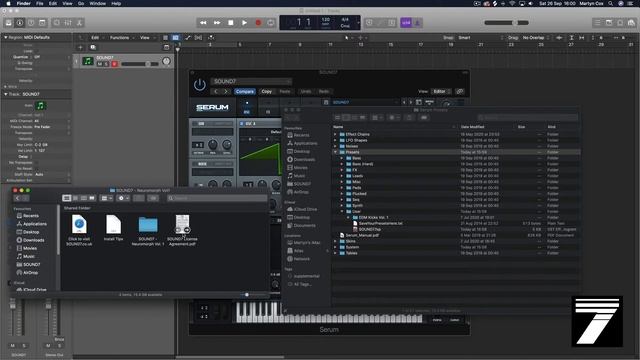Select the Serum_Manual.pdf row in the Serum Presets window
Screen dimensions: 640x360
(456, 235)
